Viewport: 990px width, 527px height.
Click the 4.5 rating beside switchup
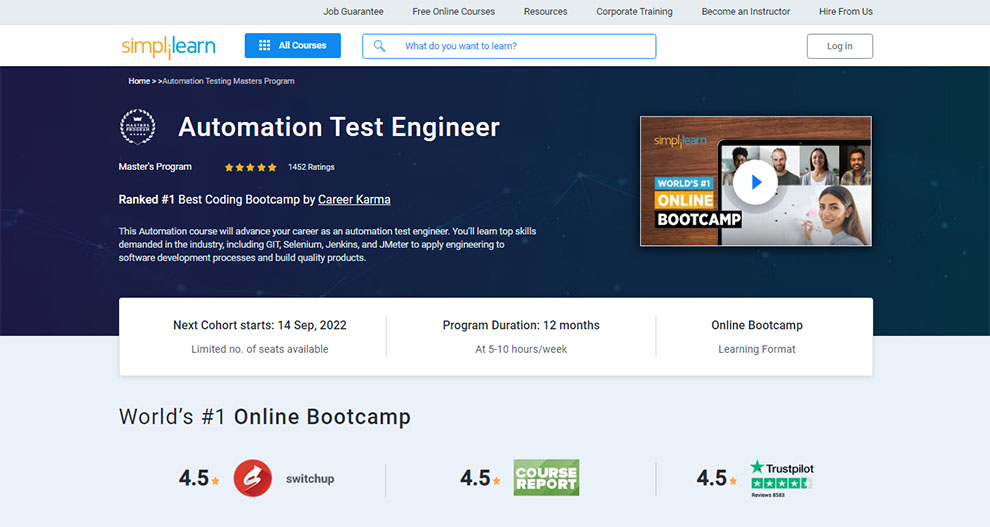pyautogui.click(x=194, y=478)
